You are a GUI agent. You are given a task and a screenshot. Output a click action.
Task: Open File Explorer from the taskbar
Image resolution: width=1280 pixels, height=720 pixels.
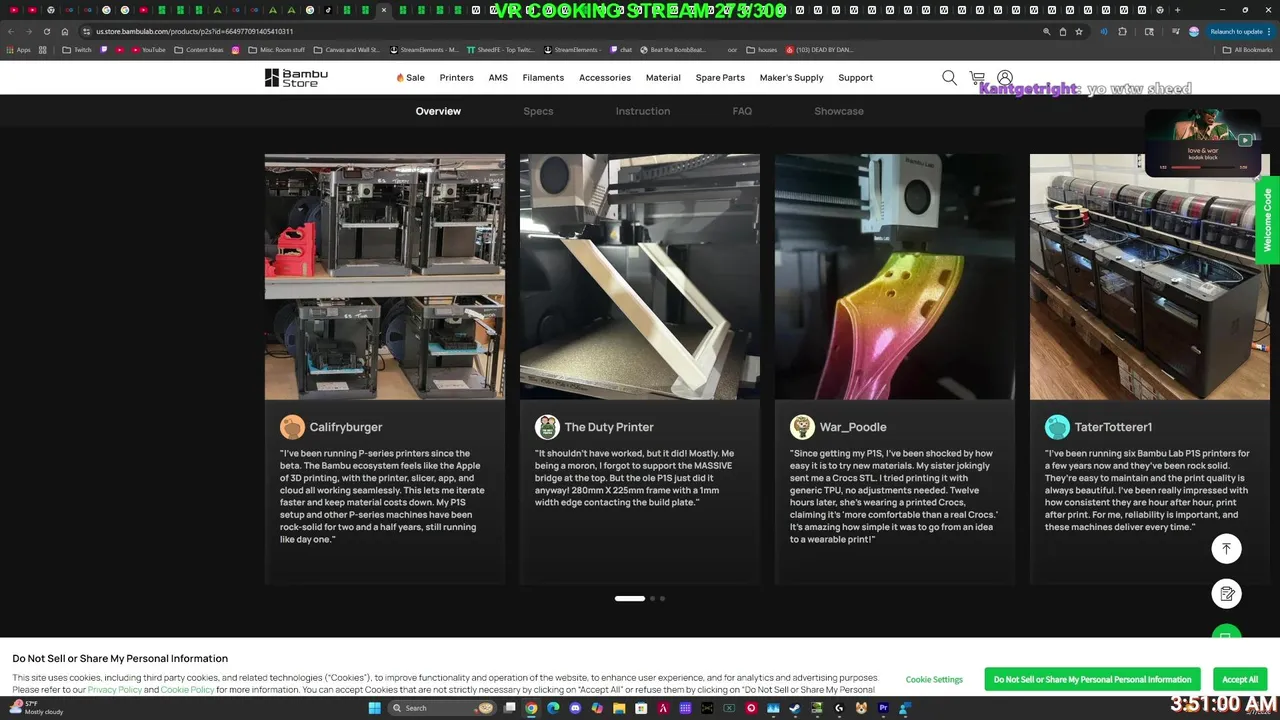(x=619, y=708)
